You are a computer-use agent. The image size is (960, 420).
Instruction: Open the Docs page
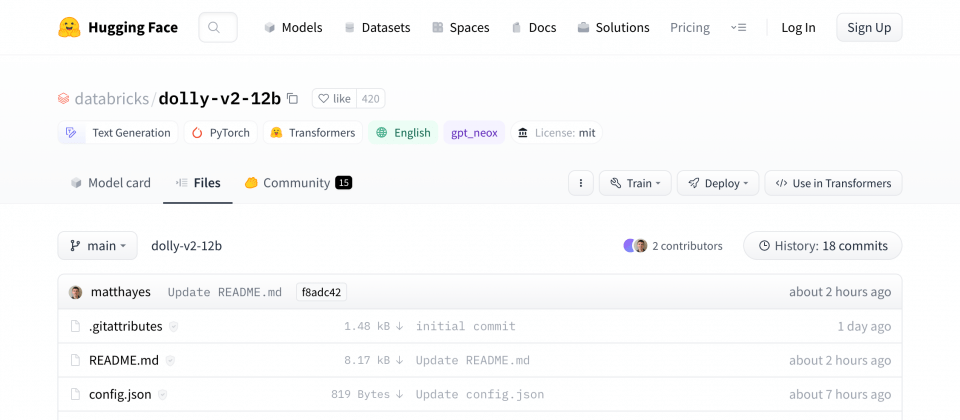click(534, 28)
